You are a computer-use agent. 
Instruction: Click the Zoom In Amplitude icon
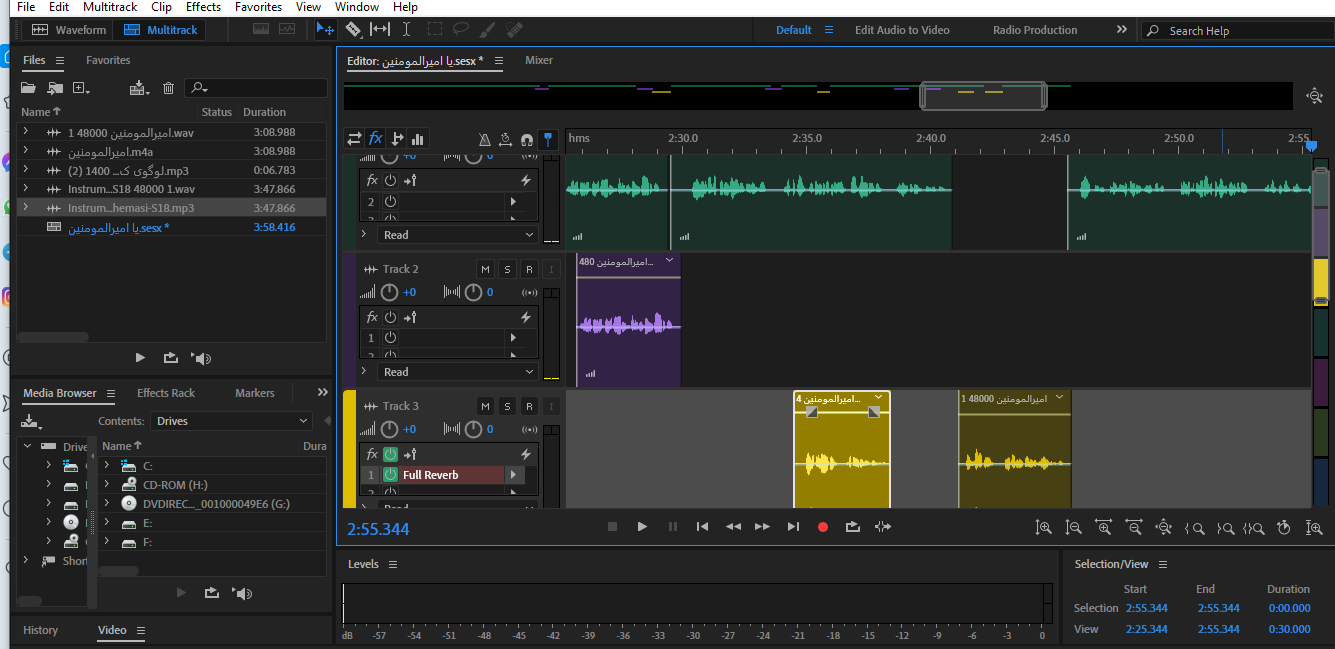click(1043, 527)
